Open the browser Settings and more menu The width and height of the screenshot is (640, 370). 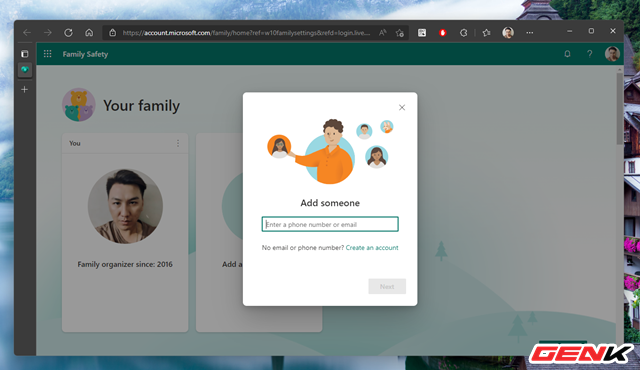[529, 33]
